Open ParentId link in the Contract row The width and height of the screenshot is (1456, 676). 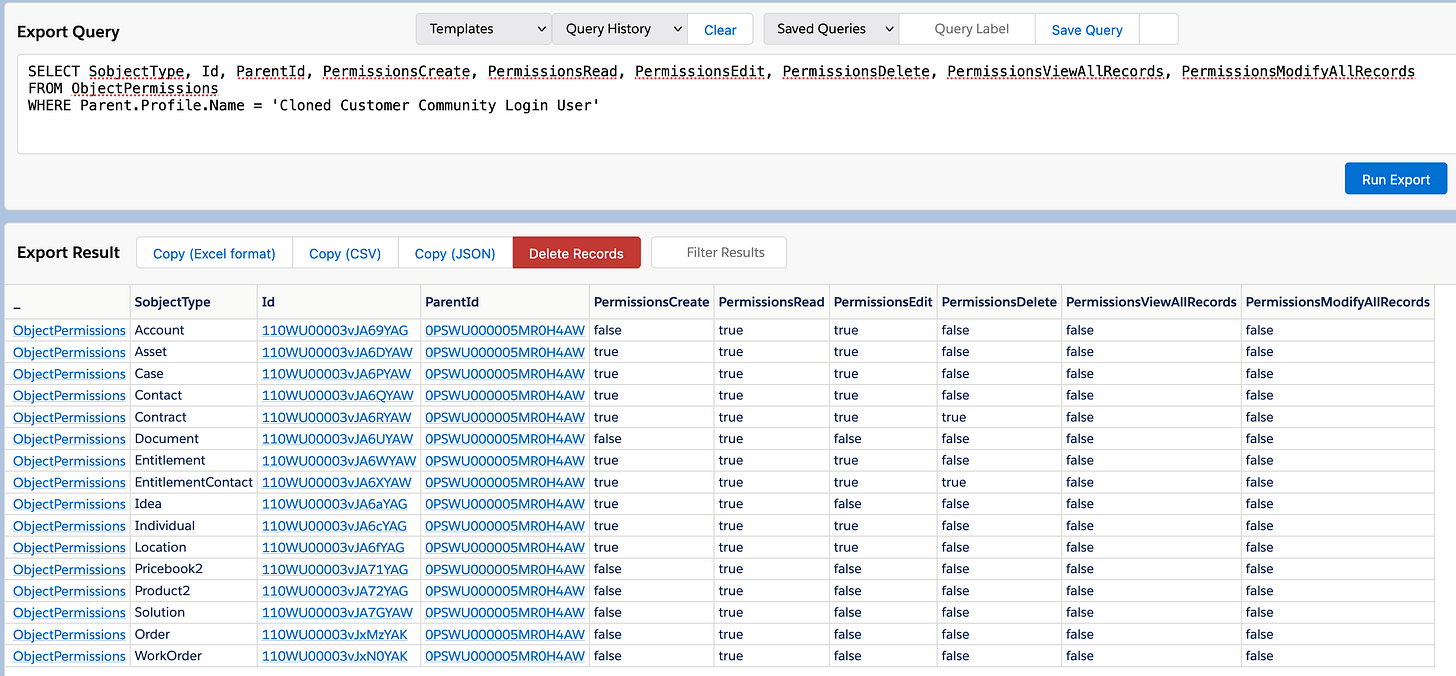pos(505,417)
